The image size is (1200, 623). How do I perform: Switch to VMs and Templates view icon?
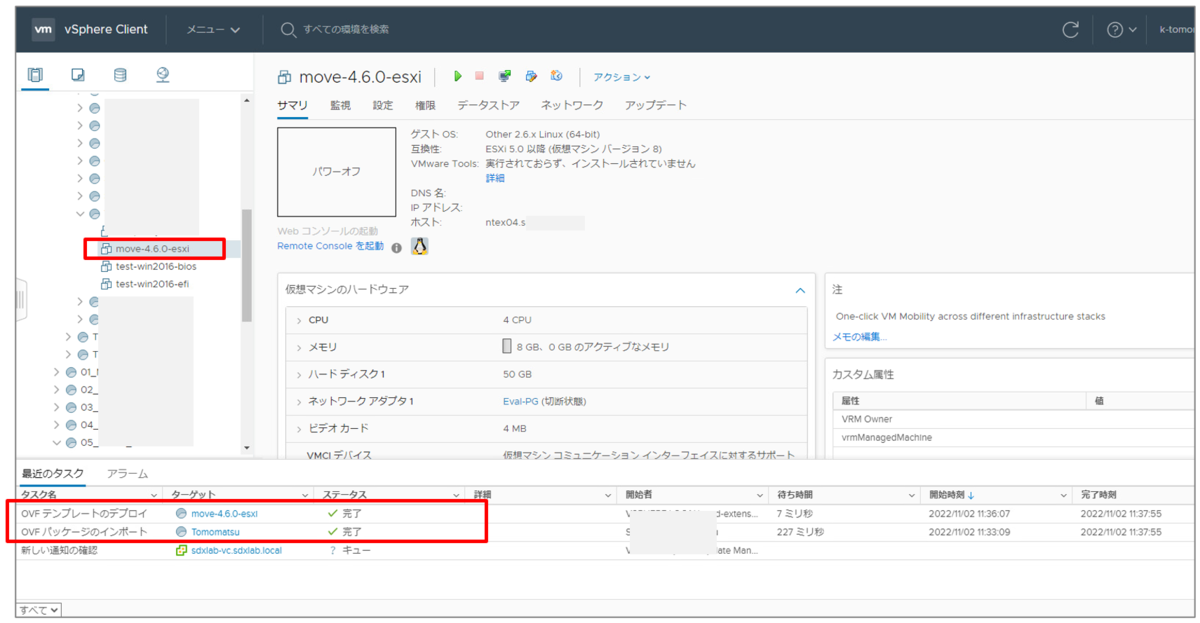(x=78, y=75)
